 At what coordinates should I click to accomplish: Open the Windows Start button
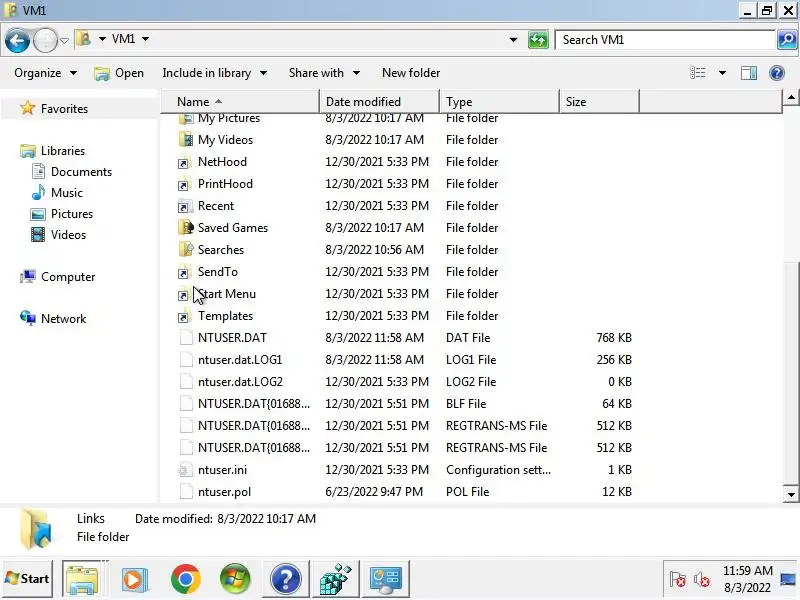[28, 579]
